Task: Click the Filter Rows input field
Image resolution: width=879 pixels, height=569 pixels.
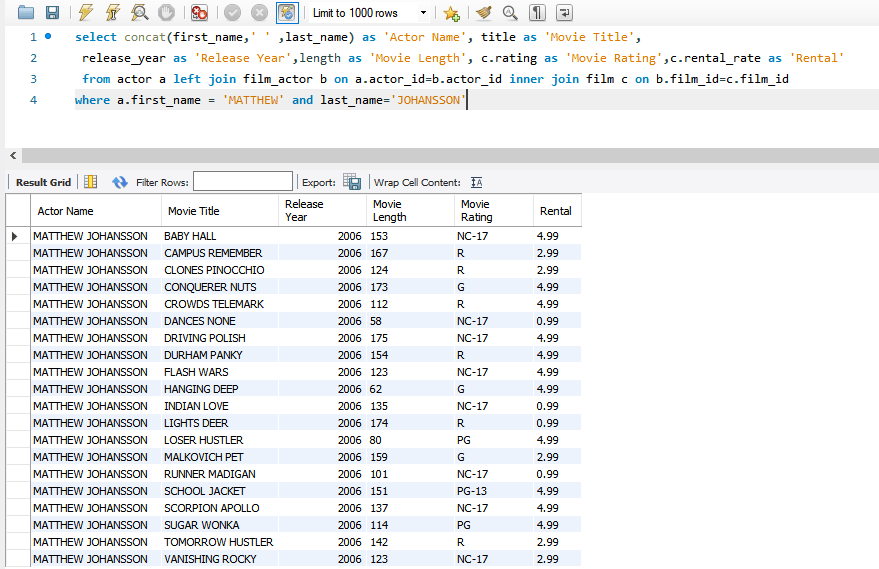Action: point(243,182)
